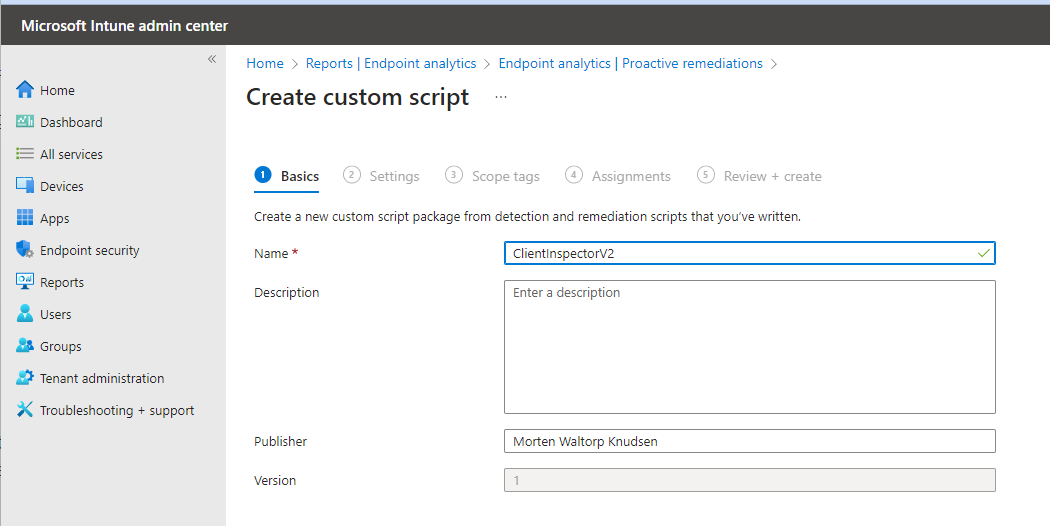Click the Publisher input field
Viewport: 1050px width, 526px height.
pyautogui.click(x=749, y=441)
